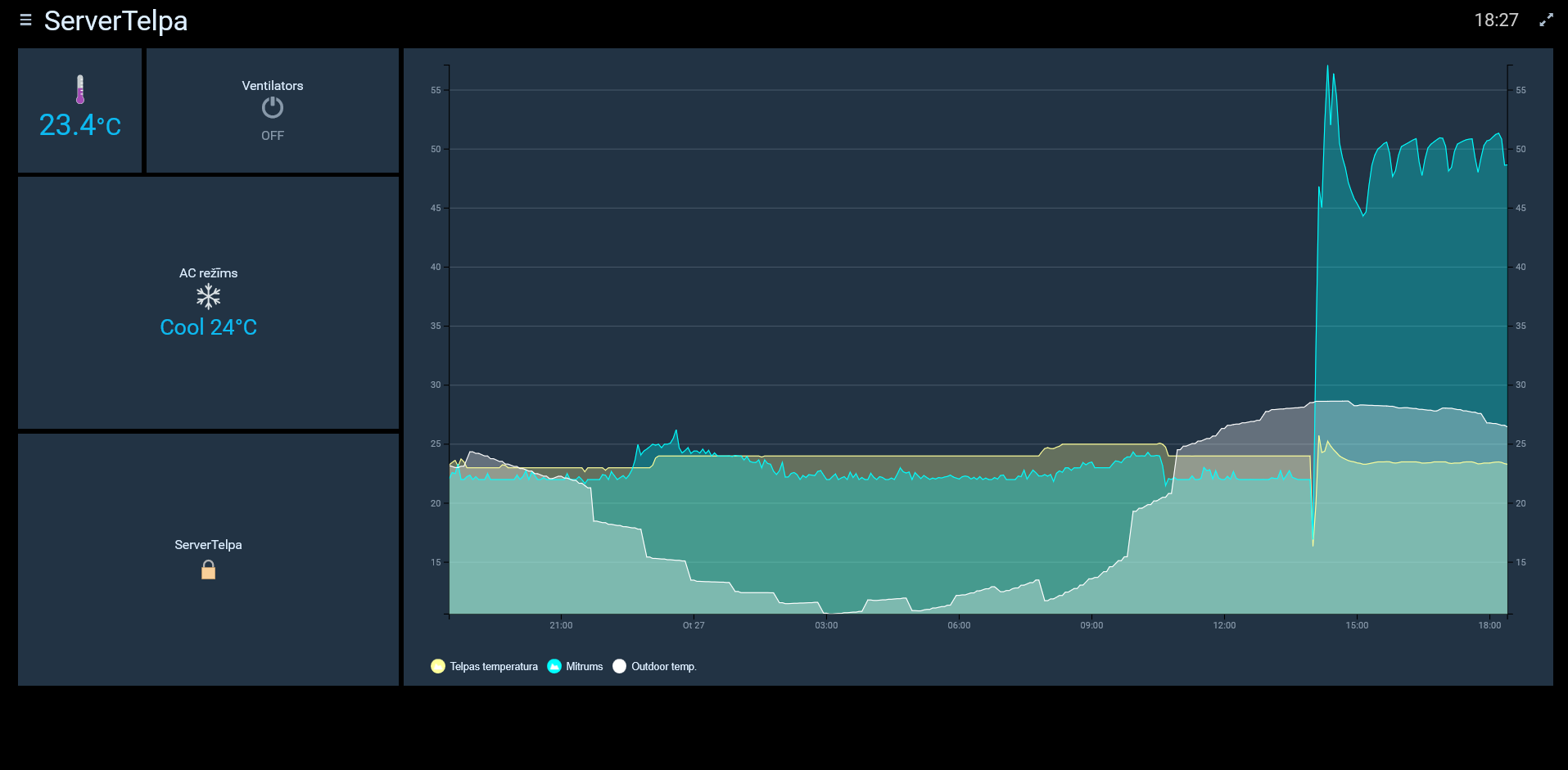Click the yellow Telpas temperatura legend swatch
The width and height of the screenshot is (1568, 770).
point(438,666)
